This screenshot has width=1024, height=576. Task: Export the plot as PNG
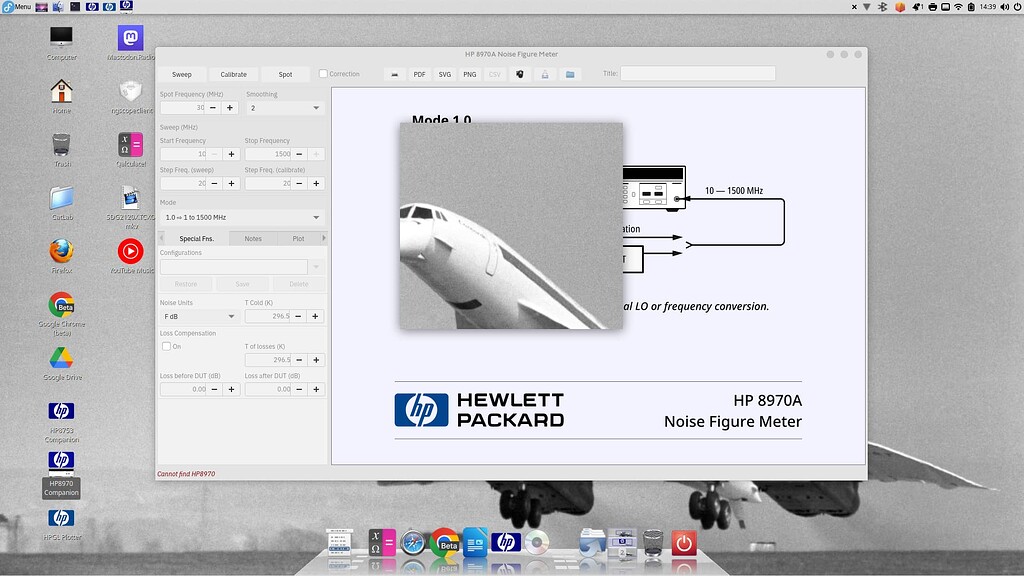(x=468, y=74)
